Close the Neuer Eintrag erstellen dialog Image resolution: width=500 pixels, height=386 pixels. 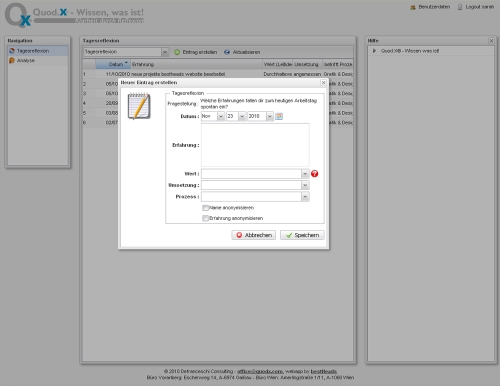pyautogui.click(x=323, y=83)
